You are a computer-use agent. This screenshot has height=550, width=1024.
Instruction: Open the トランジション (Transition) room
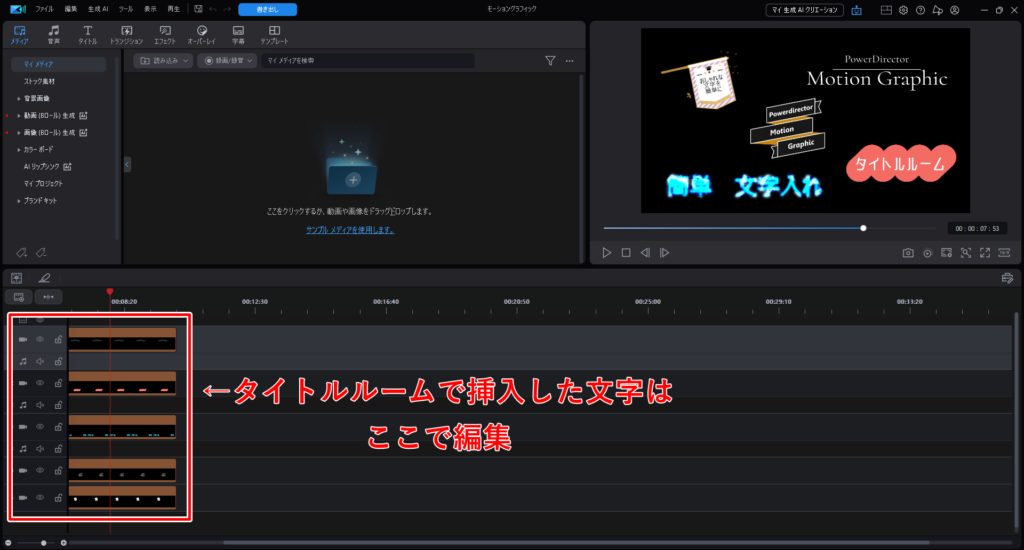click(126, 35)
